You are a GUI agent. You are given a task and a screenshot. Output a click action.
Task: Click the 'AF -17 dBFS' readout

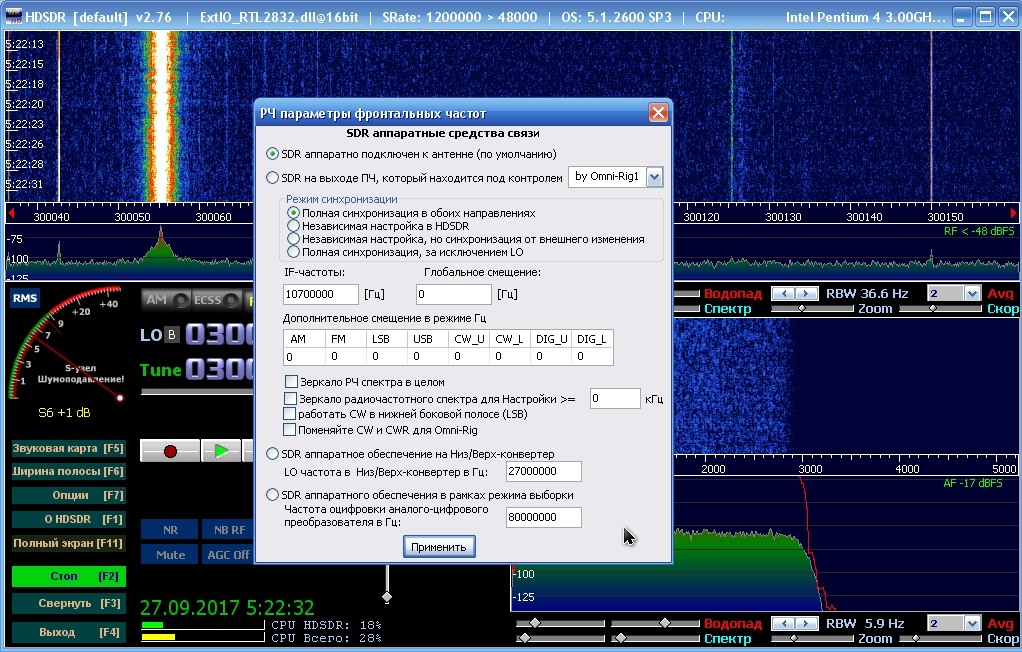pyautogui.click(x=972, y=483)
